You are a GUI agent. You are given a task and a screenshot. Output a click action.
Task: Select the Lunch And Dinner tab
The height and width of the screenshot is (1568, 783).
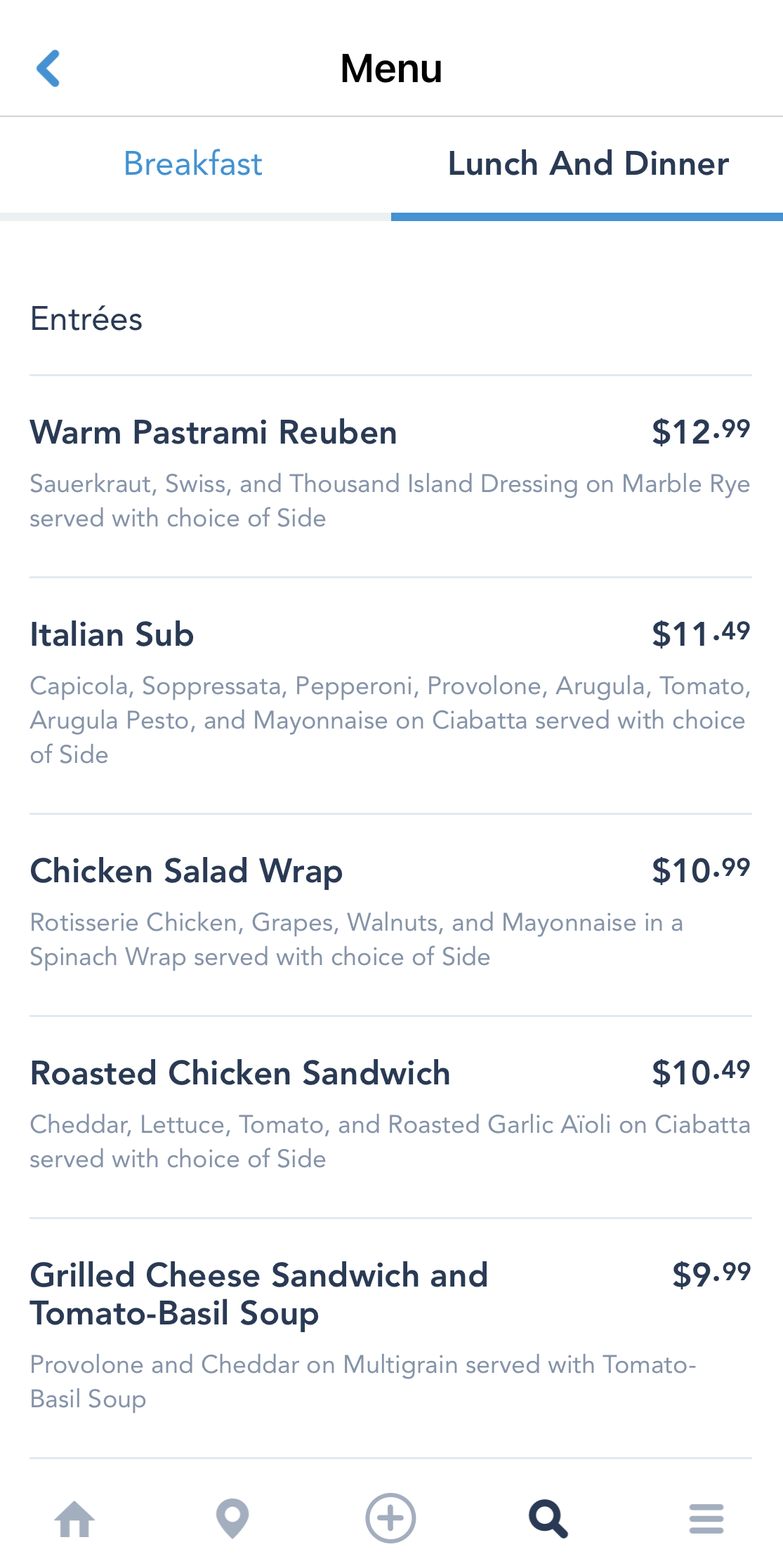tap(588, 164)
